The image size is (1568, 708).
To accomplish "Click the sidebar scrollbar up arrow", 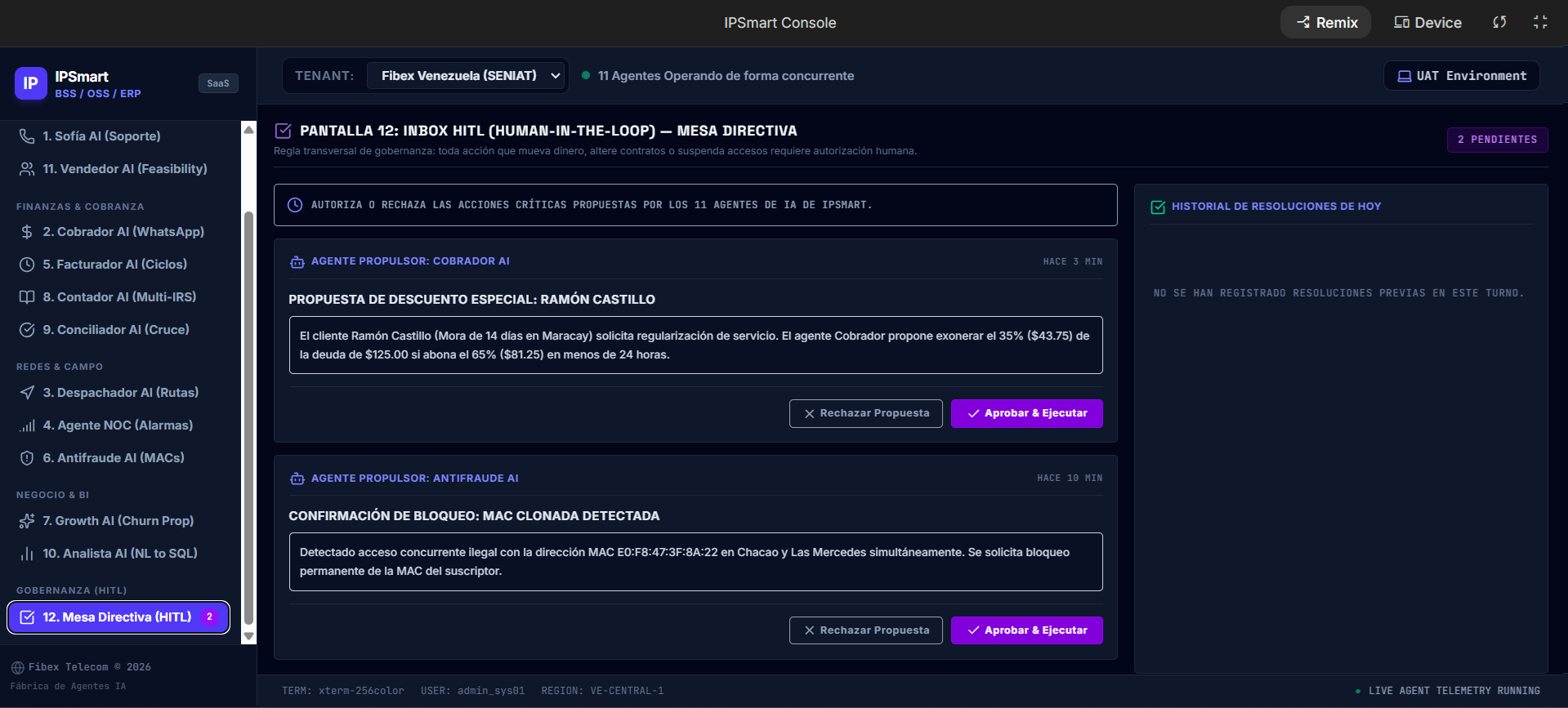I will point(248,129).
